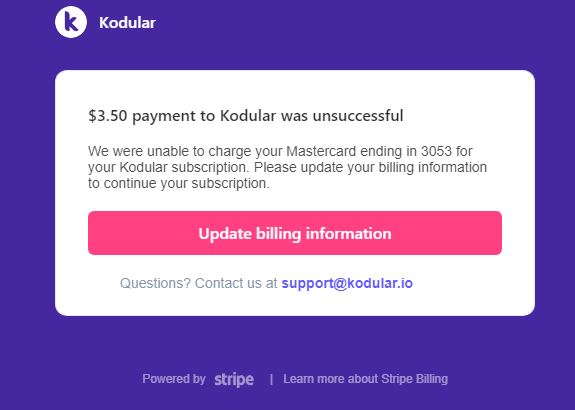Screen dimensions: 575x410
Task: Click the card ending number 3053
Action: click(436, 151)
